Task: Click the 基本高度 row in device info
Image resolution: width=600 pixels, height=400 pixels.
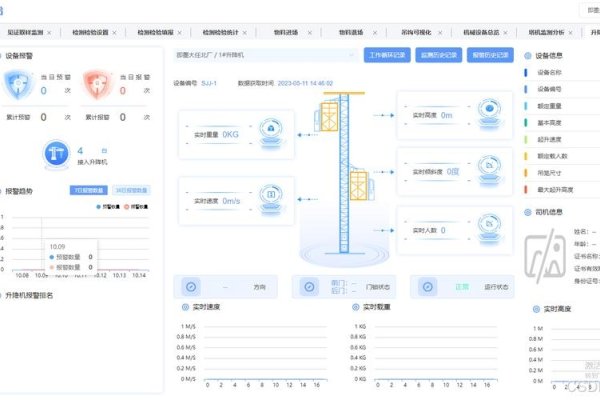Action: [562, 123]
